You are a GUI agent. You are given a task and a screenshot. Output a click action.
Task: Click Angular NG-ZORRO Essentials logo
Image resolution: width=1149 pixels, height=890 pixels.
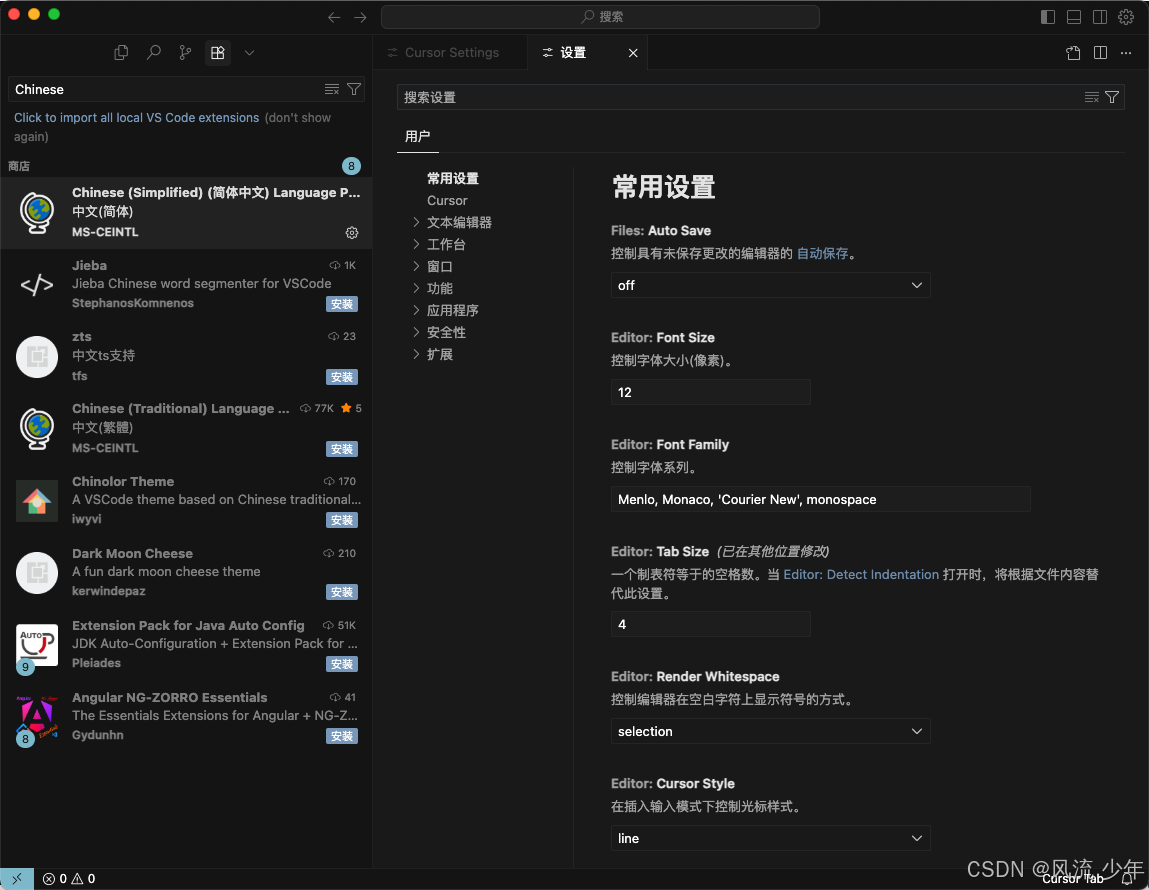point(37,718)
